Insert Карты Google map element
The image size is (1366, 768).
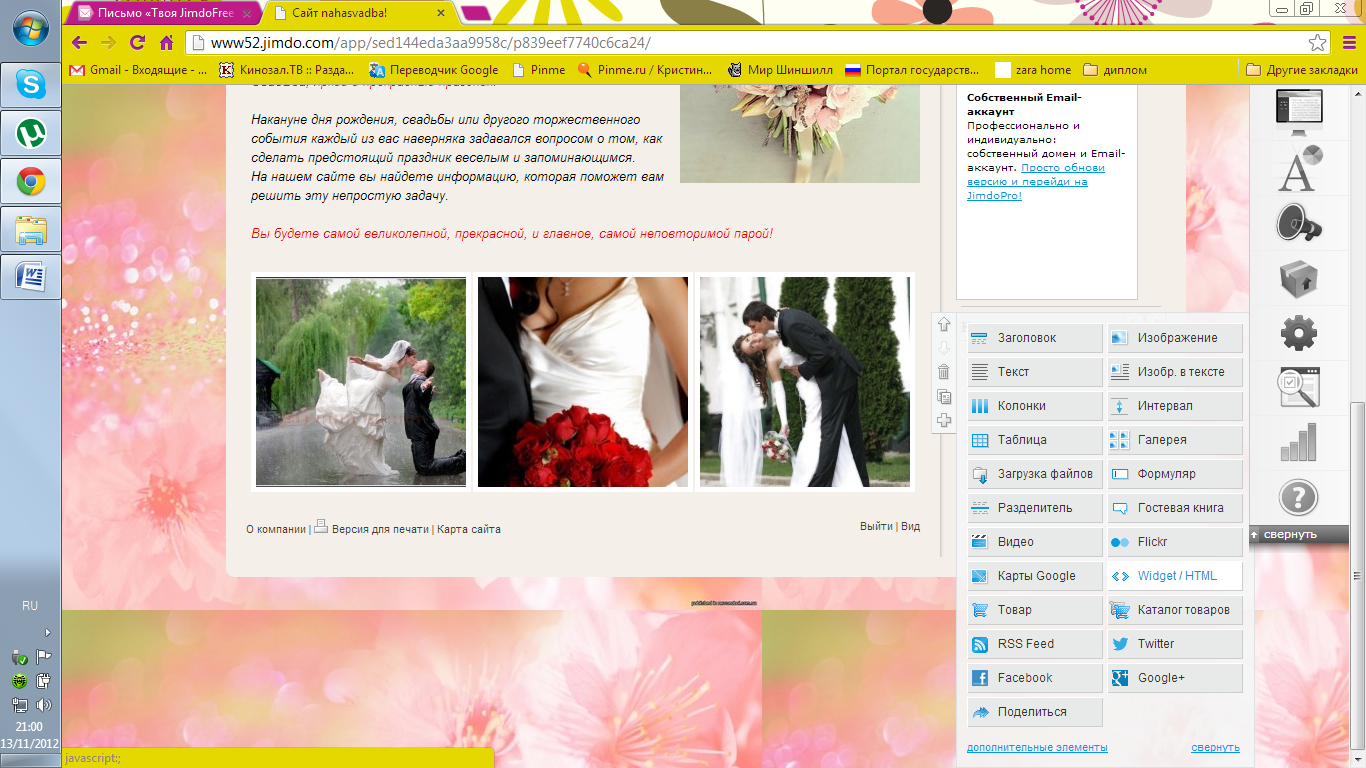(1035, 576)
